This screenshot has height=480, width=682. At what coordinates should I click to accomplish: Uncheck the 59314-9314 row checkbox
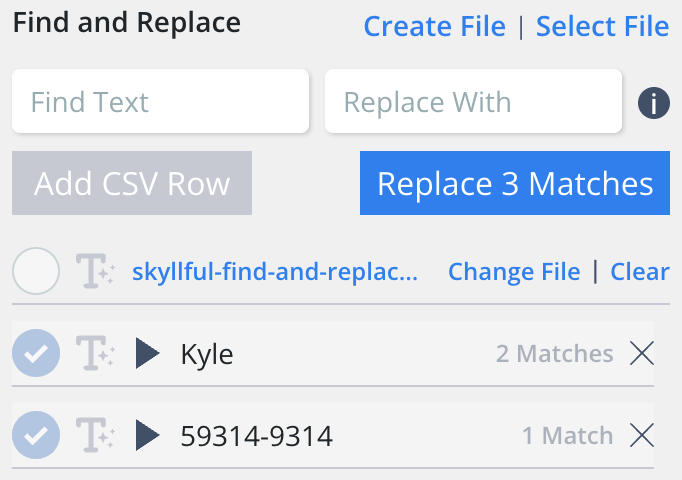[x=36, y=435]
